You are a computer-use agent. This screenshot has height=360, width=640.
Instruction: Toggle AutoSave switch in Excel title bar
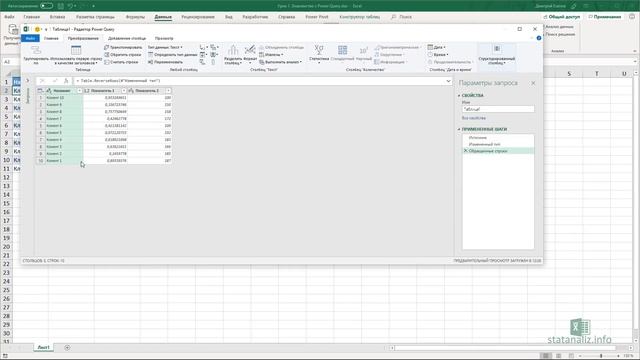point(46,6)
